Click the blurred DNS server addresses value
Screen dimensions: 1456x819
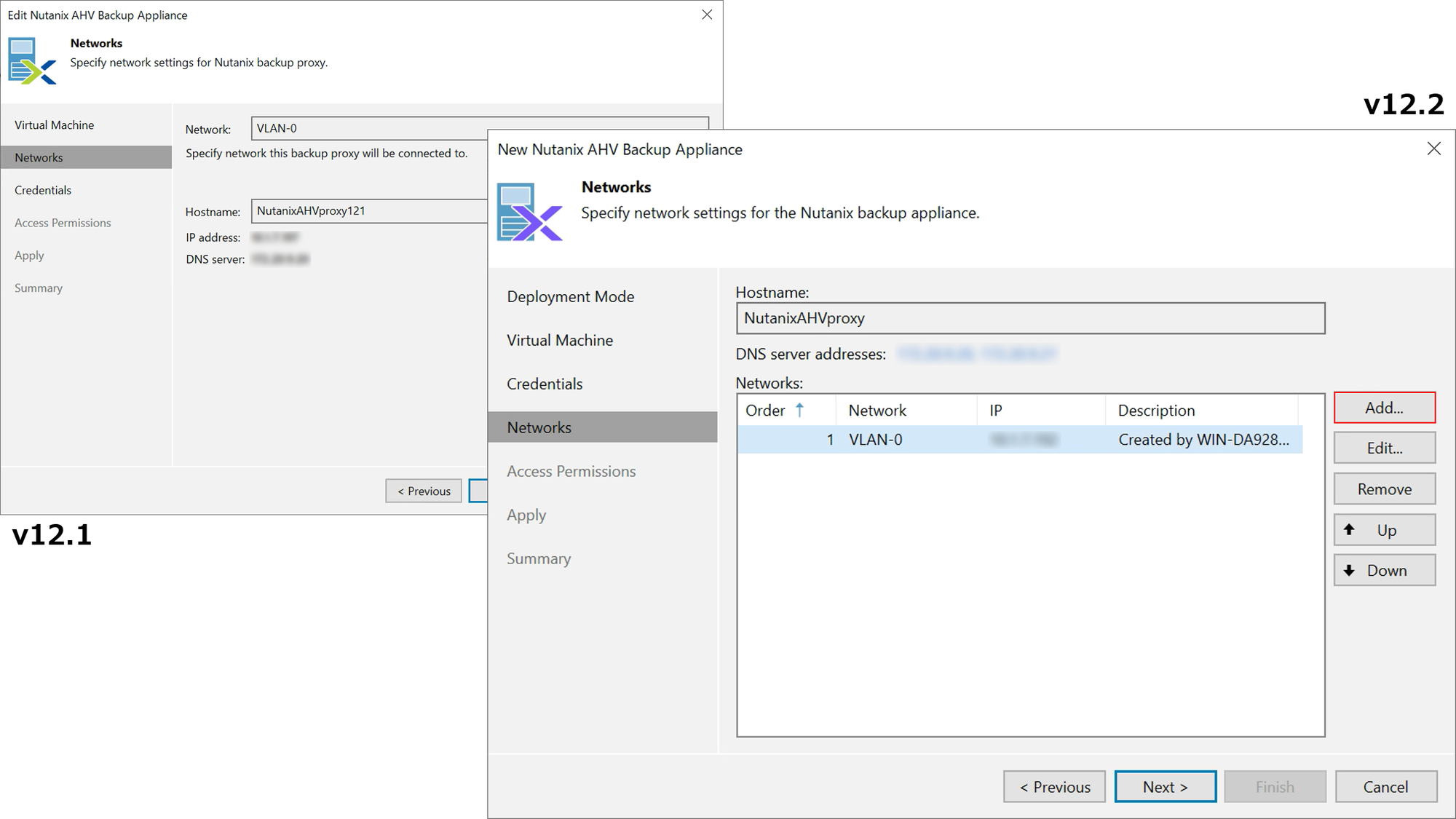(x=976, y=354)
